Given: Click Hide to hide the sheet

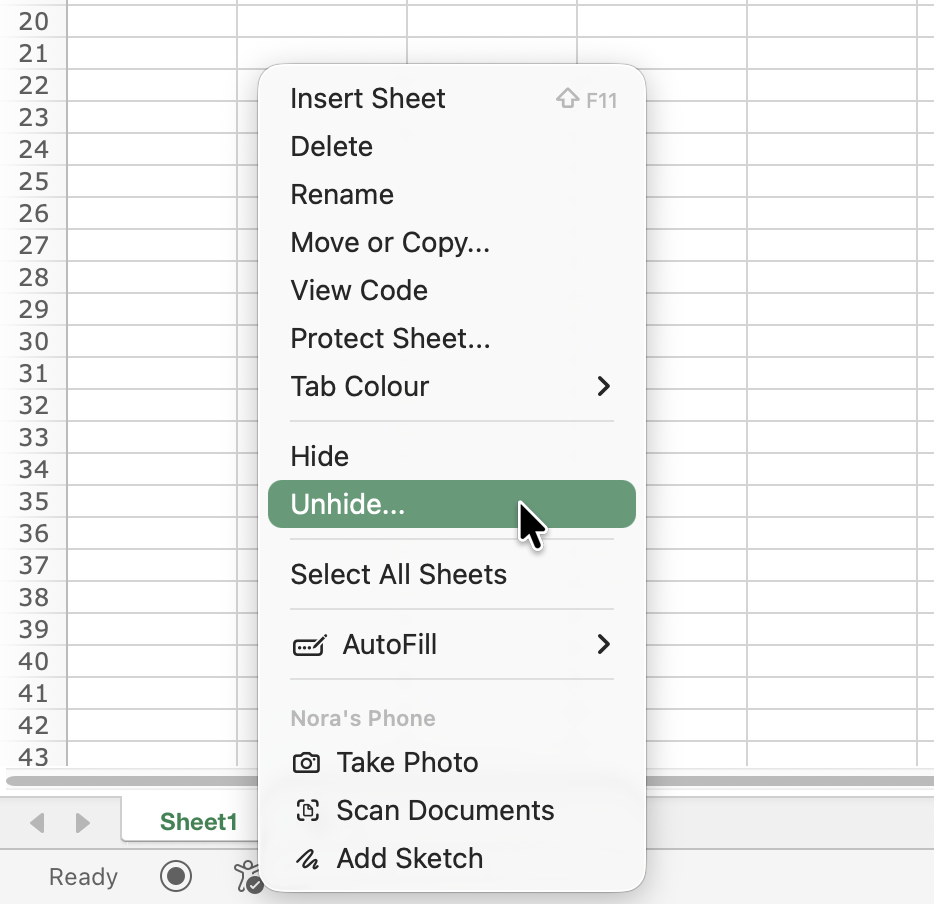Looking at the screenshot, I should click(320, 457).
